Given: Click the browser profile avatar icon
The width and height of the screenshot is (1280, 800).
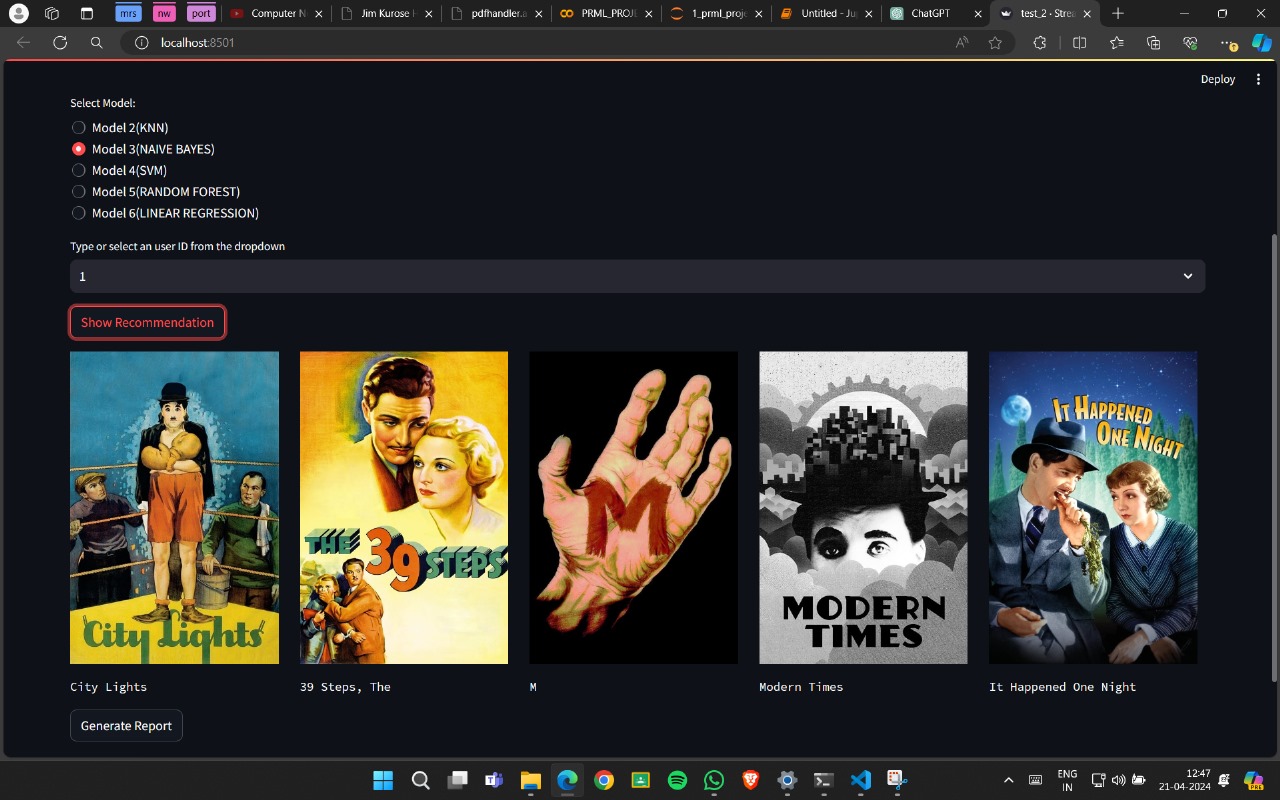Looking at the screenshot, I should 18,14.
